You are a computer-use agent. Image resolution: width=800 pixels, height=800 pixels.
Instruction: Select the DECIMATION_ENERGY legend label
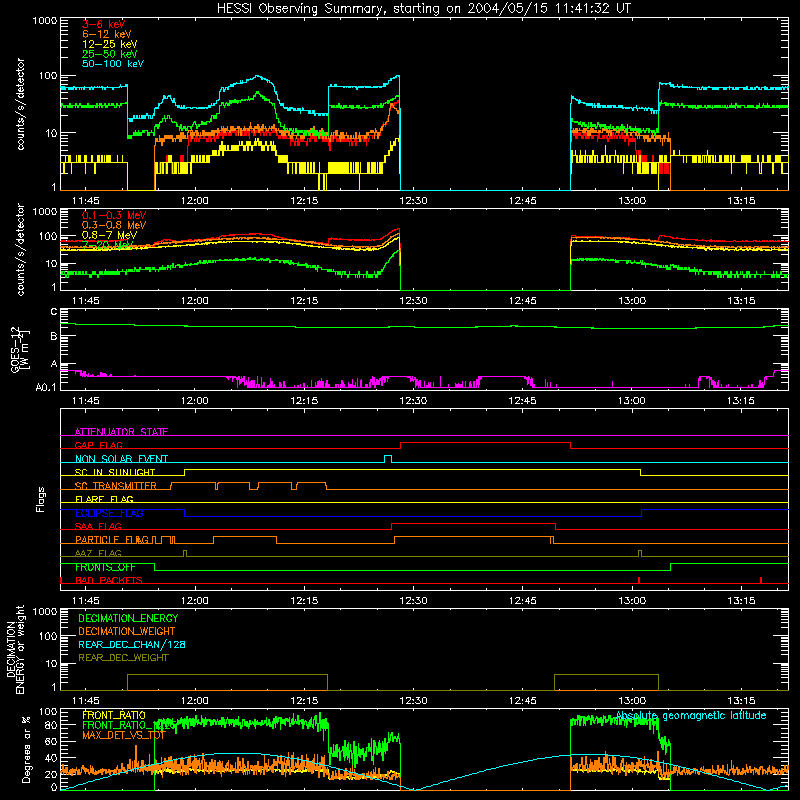point(128,618)
